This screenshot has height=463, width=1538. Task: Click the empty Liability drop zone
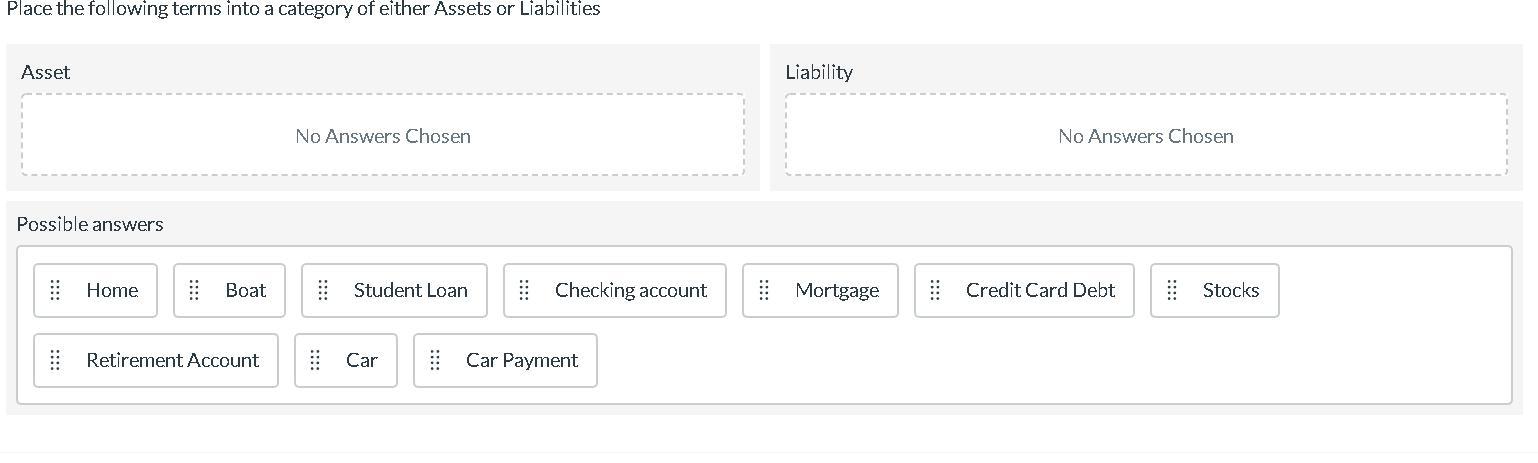(1146, 135)
